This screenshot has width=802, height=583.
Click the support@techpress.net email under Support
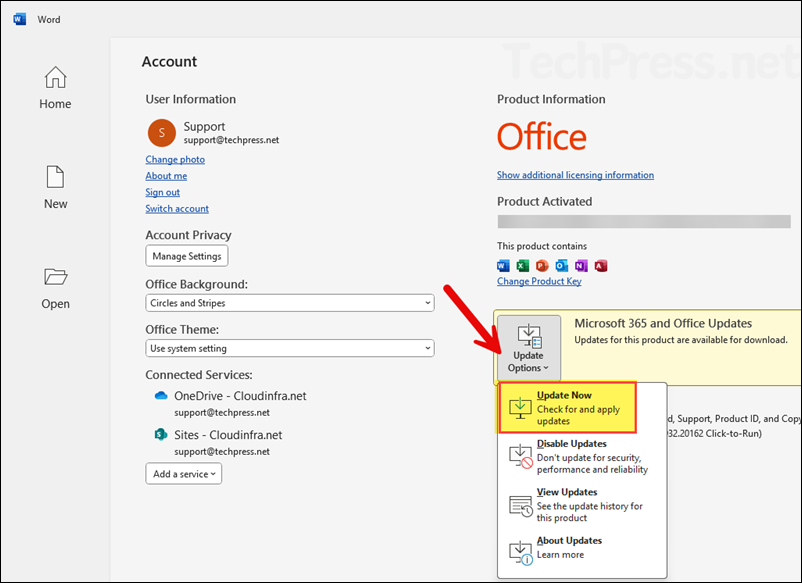click(231, 140)
